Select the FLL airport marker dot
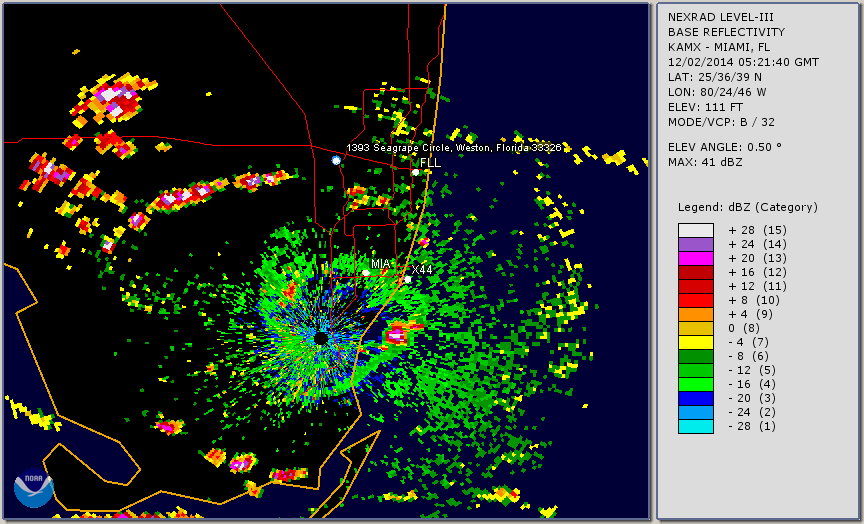 click(415, 172)
